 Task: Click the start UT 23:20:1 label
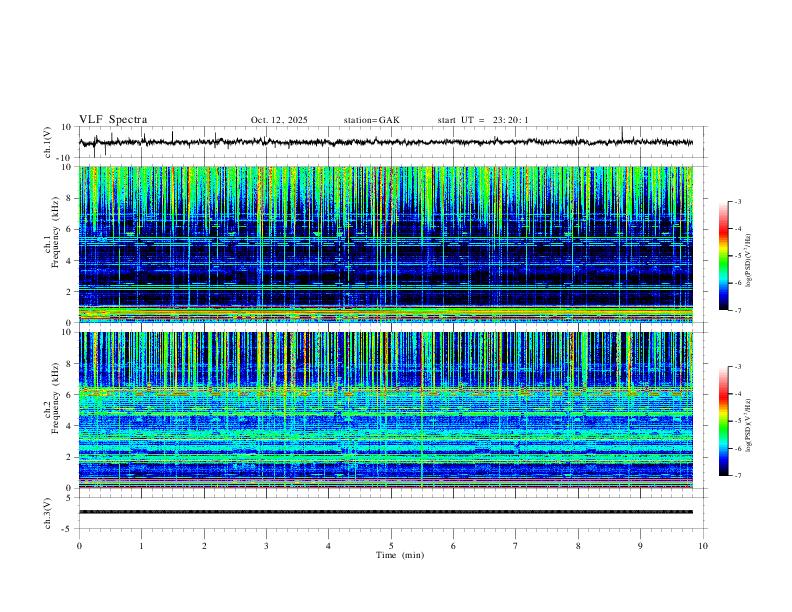tap(483, 120)
